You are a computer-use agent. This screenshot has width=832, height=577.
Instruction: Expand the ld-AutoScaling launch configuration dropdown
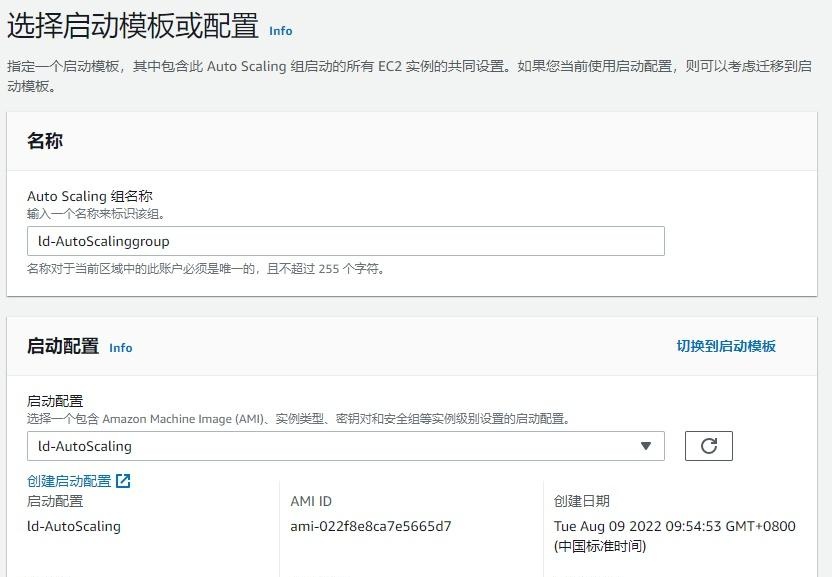point(345,446)
